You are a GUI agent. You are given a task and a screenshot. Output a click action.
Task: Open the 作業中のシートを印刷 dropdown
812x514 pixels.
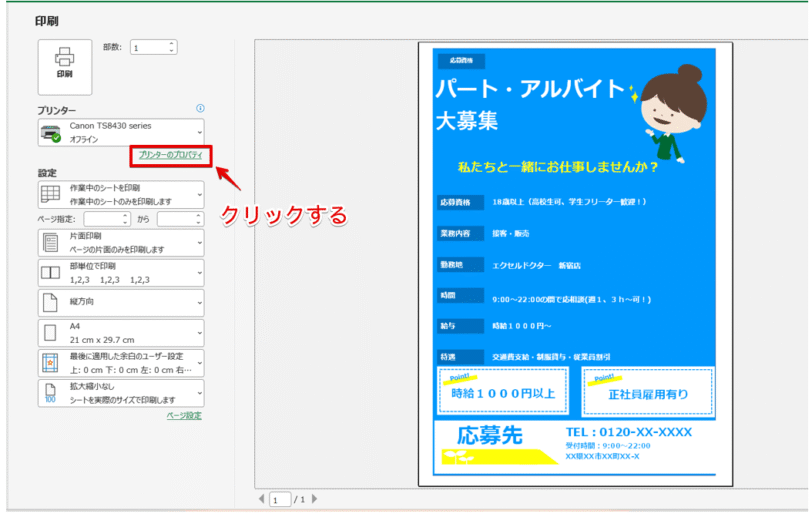(x=121, y=194)
